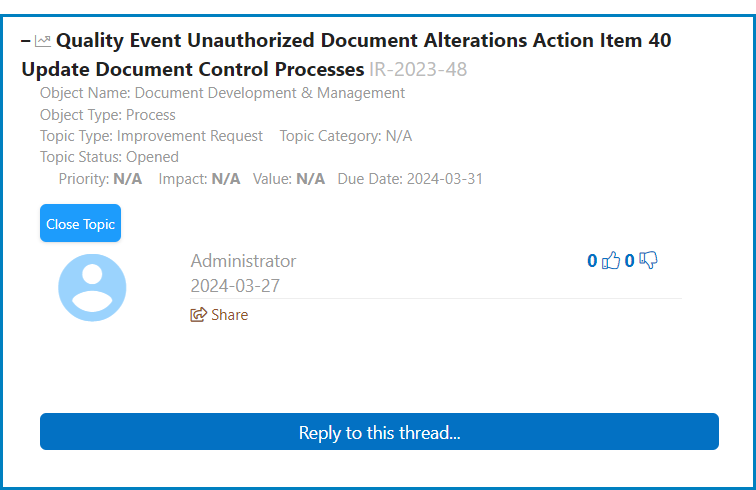The image size is (756, 490).
Task: Like the post with the thumbs-up icon
Action: 611,261
